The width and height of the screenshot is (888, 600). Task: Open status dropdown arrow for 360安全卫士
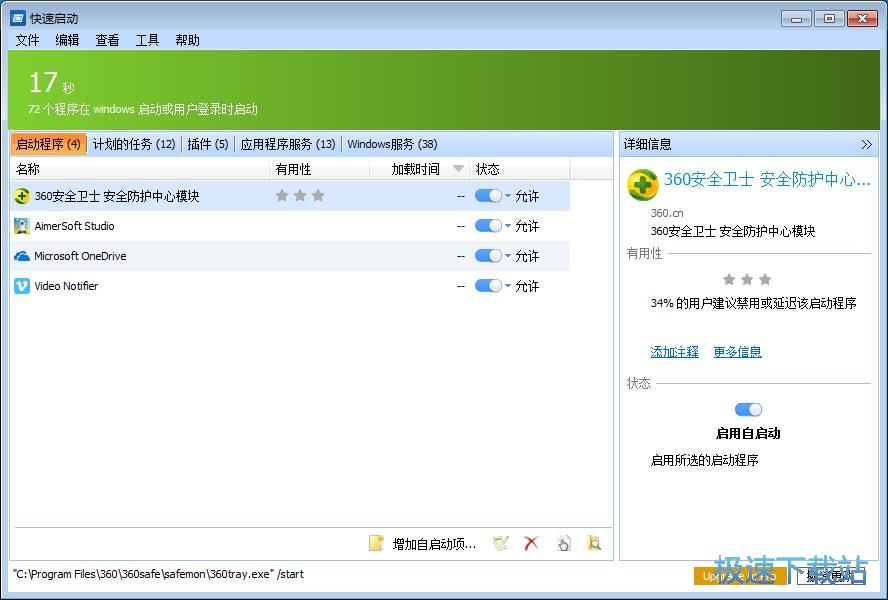[508, 196]
